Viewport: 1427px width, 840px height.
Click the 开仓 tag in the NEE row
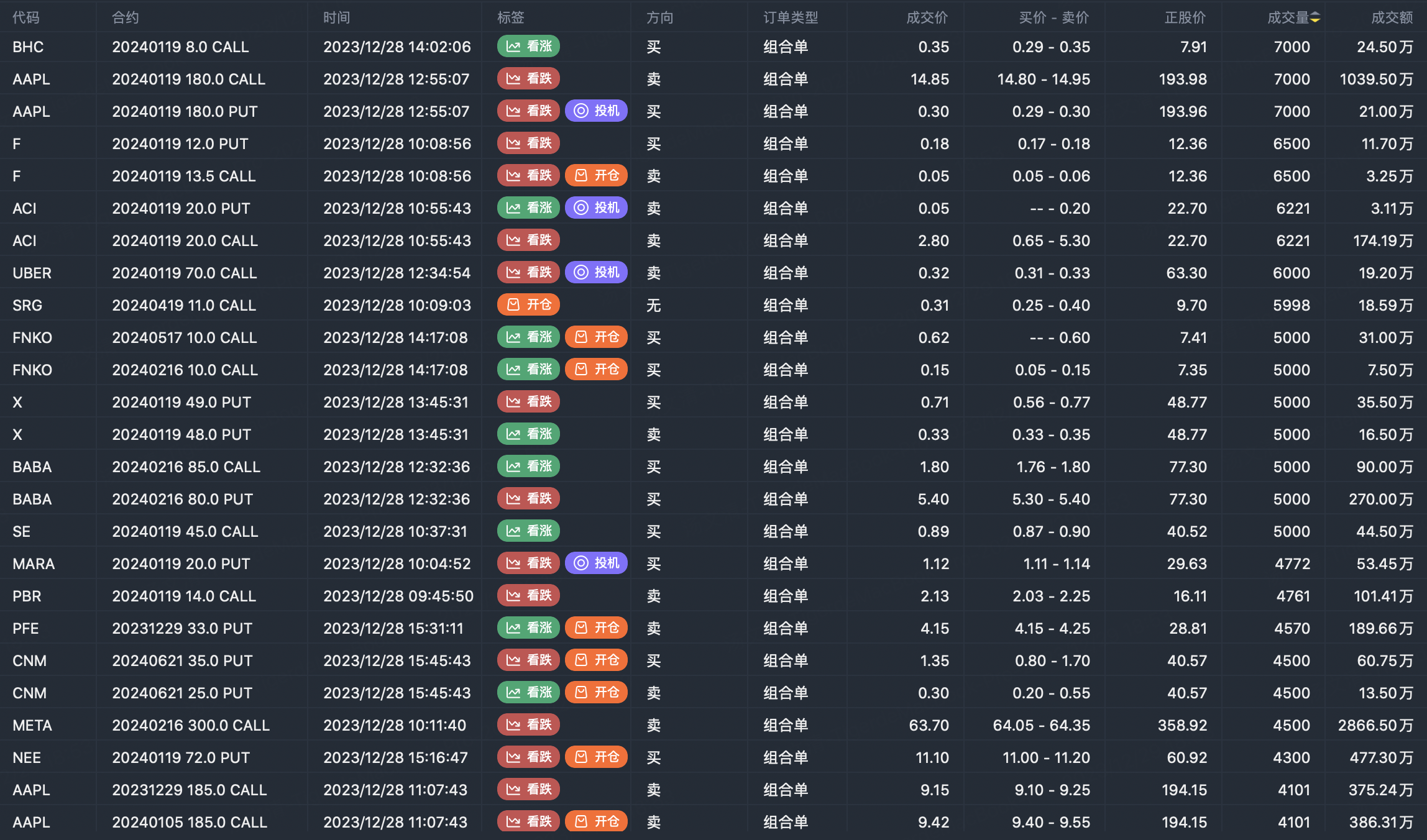(x=596, y=757)
